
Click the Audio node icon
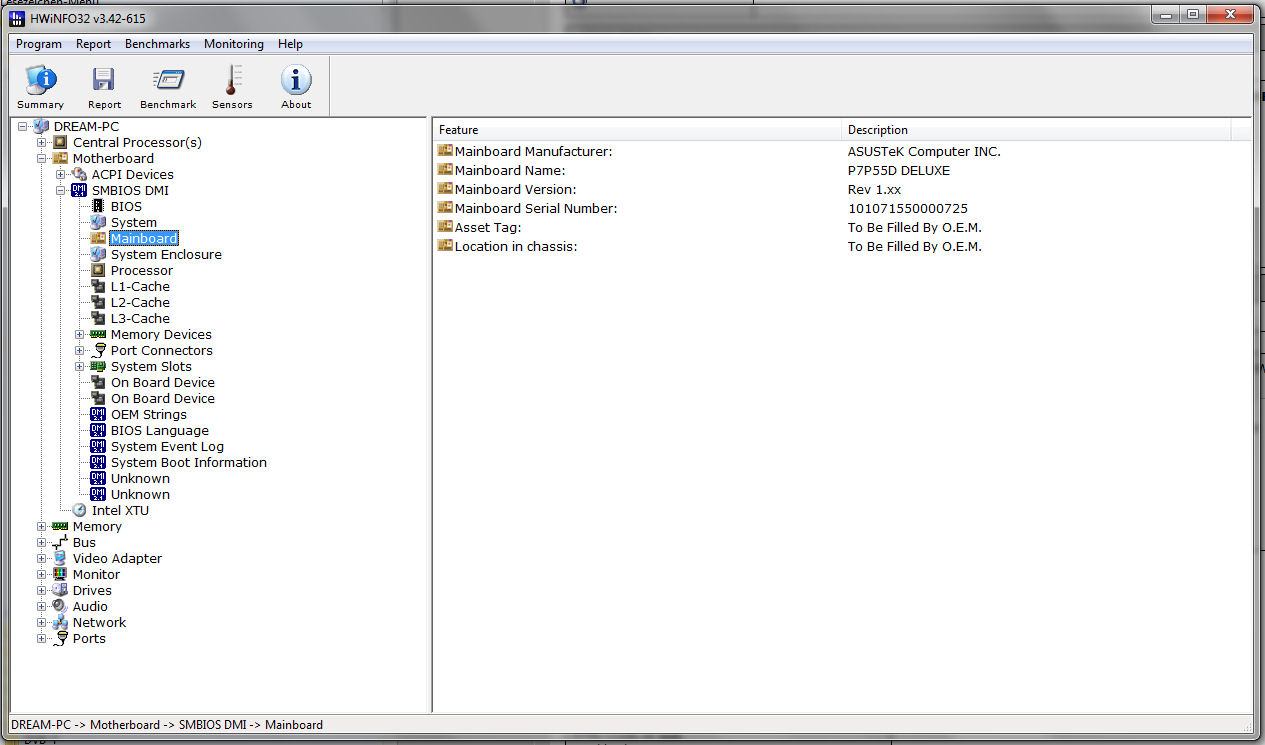pyautogui.click(x=60, y=607)
